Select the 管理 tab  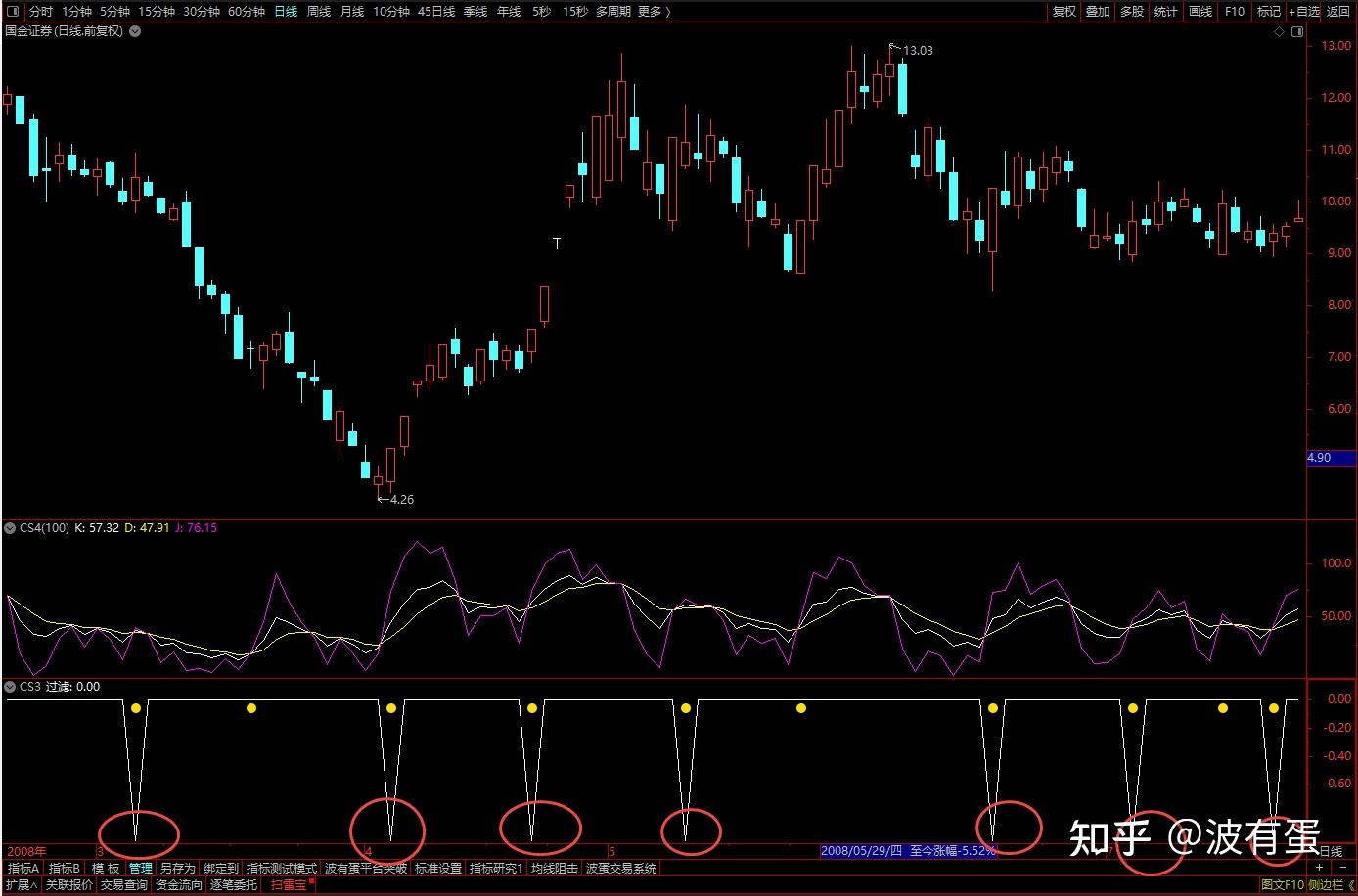coord(141,869)
